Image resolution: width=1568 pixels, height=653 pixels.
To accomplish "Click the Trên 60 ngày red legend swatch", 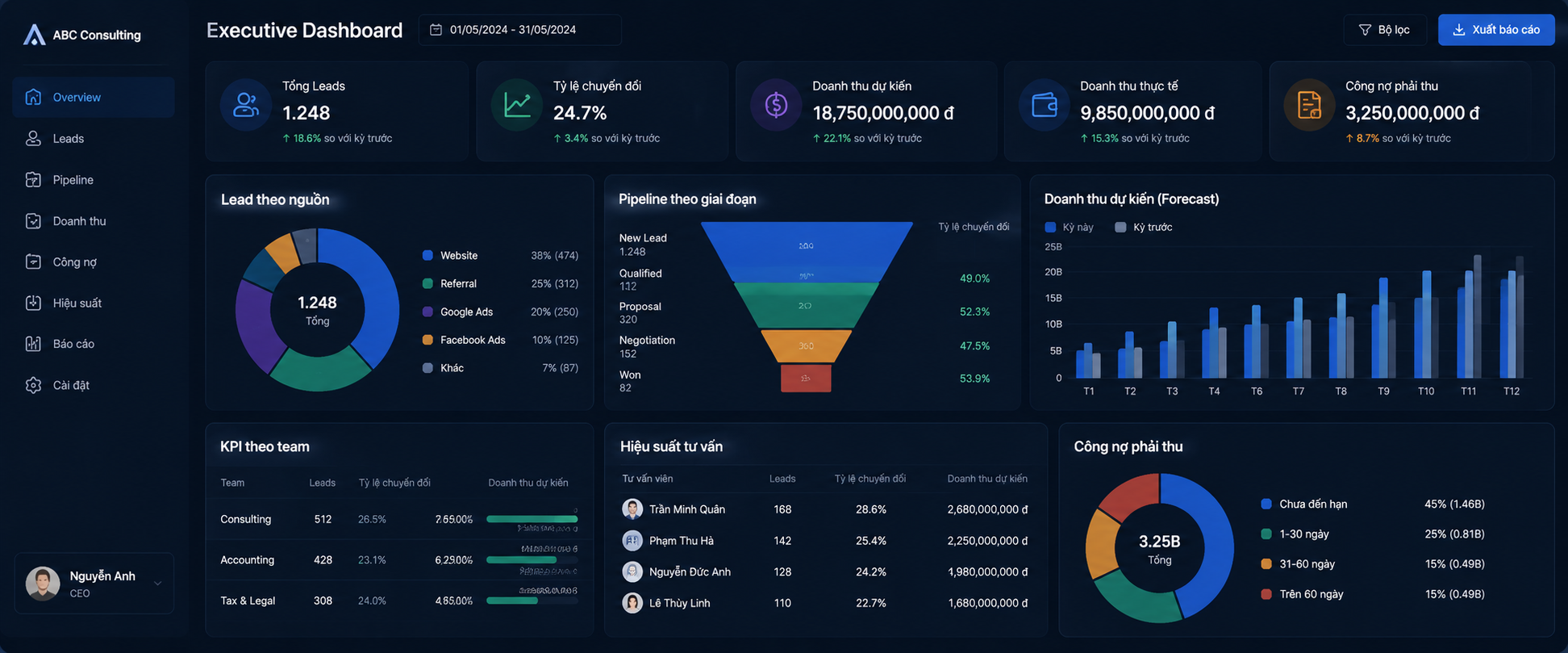I will click(1266, 594).
